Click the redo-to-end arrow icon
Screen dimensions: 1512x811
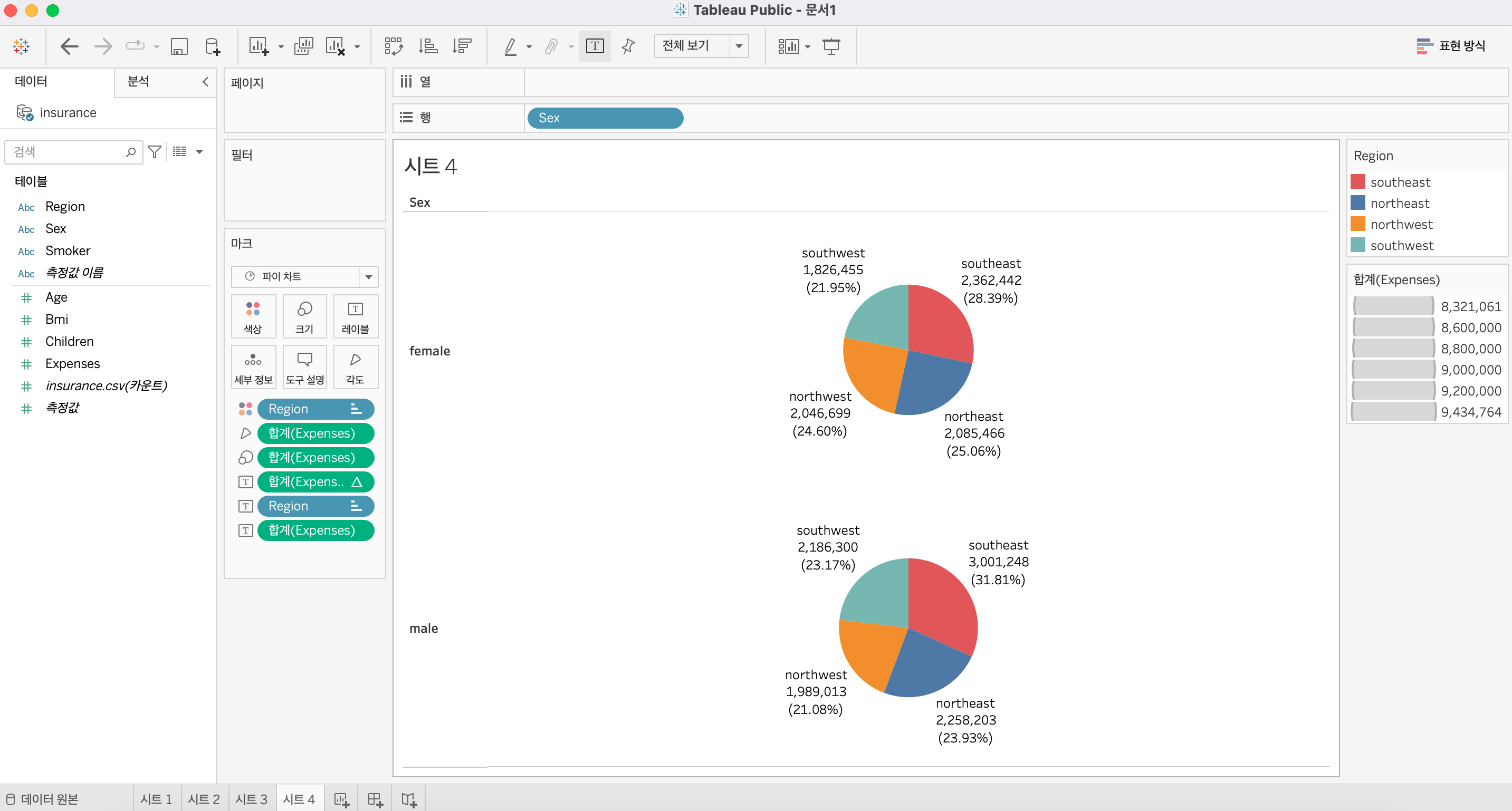[135, 46]
